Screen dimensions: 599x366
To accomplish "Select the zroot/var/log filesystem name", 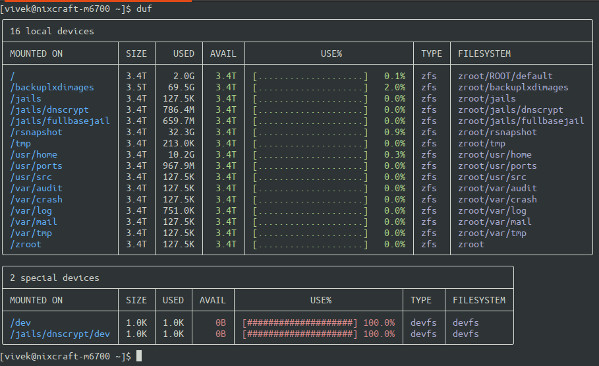I will coord(492,211).
